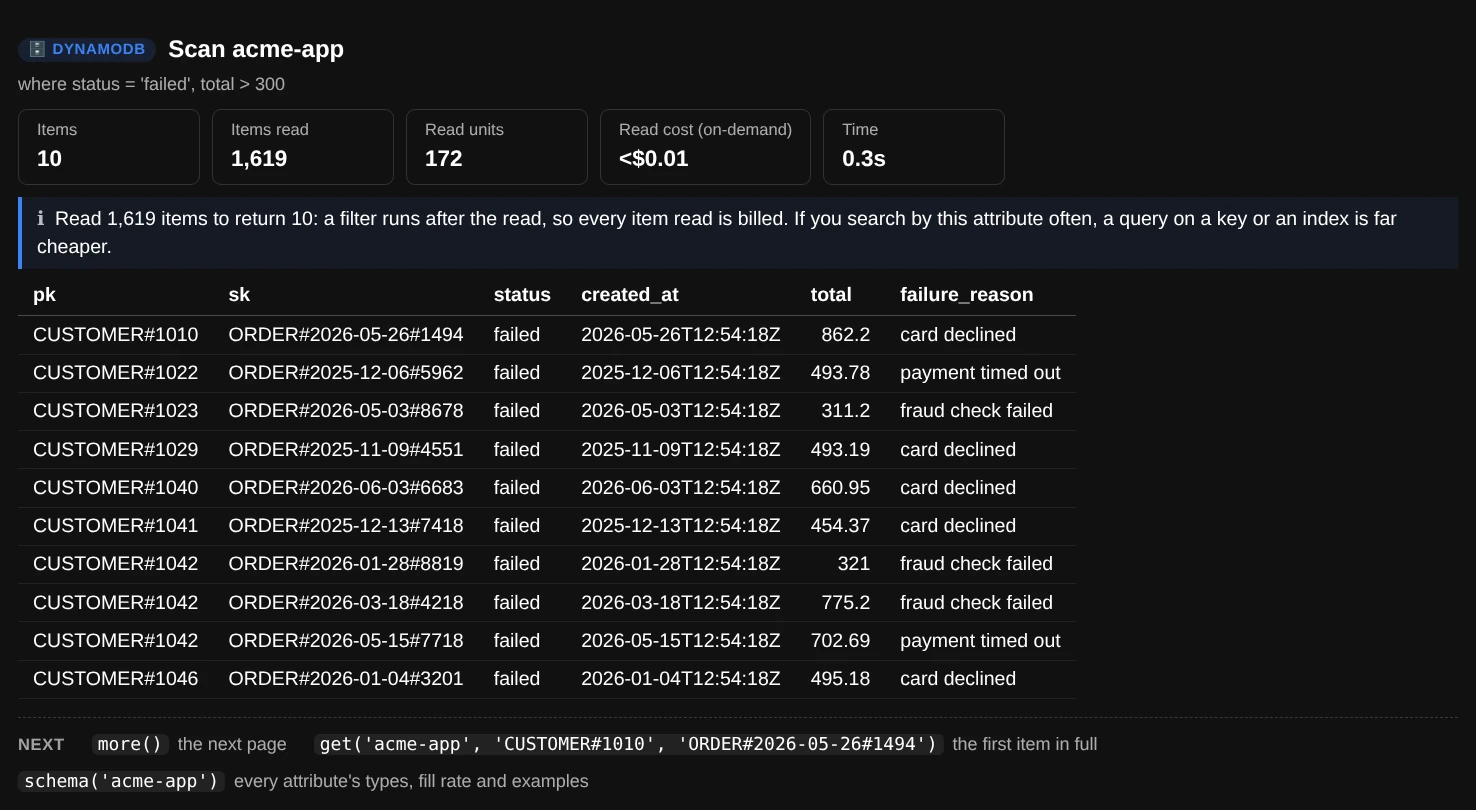Click the Read cost (on-demand) stat card

click(705, 147)
